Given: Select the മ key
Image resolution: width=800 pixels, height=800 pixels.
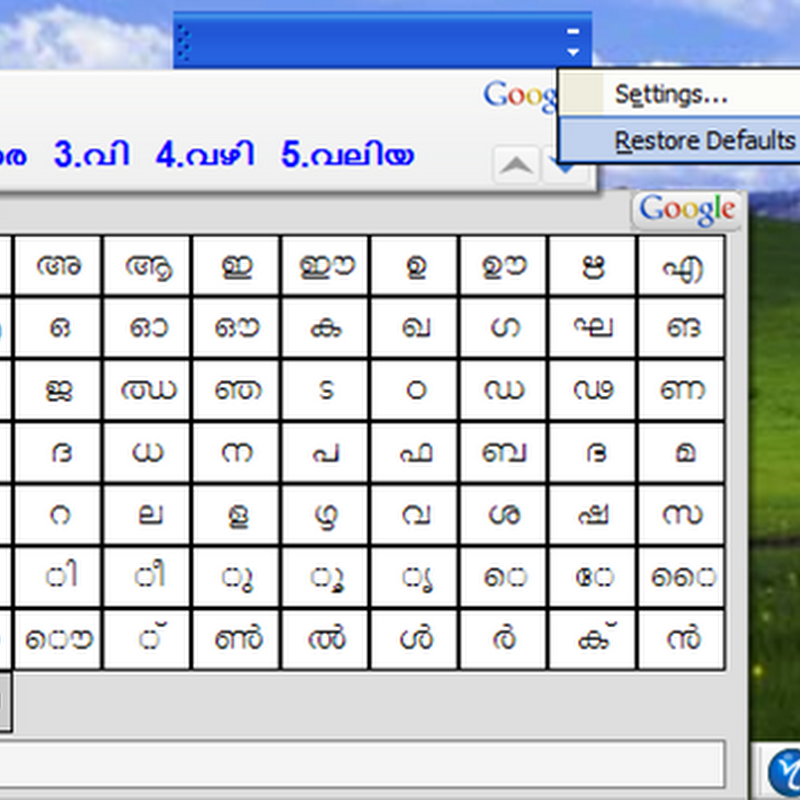Looking at the screenshot, I should coord(681,453).
